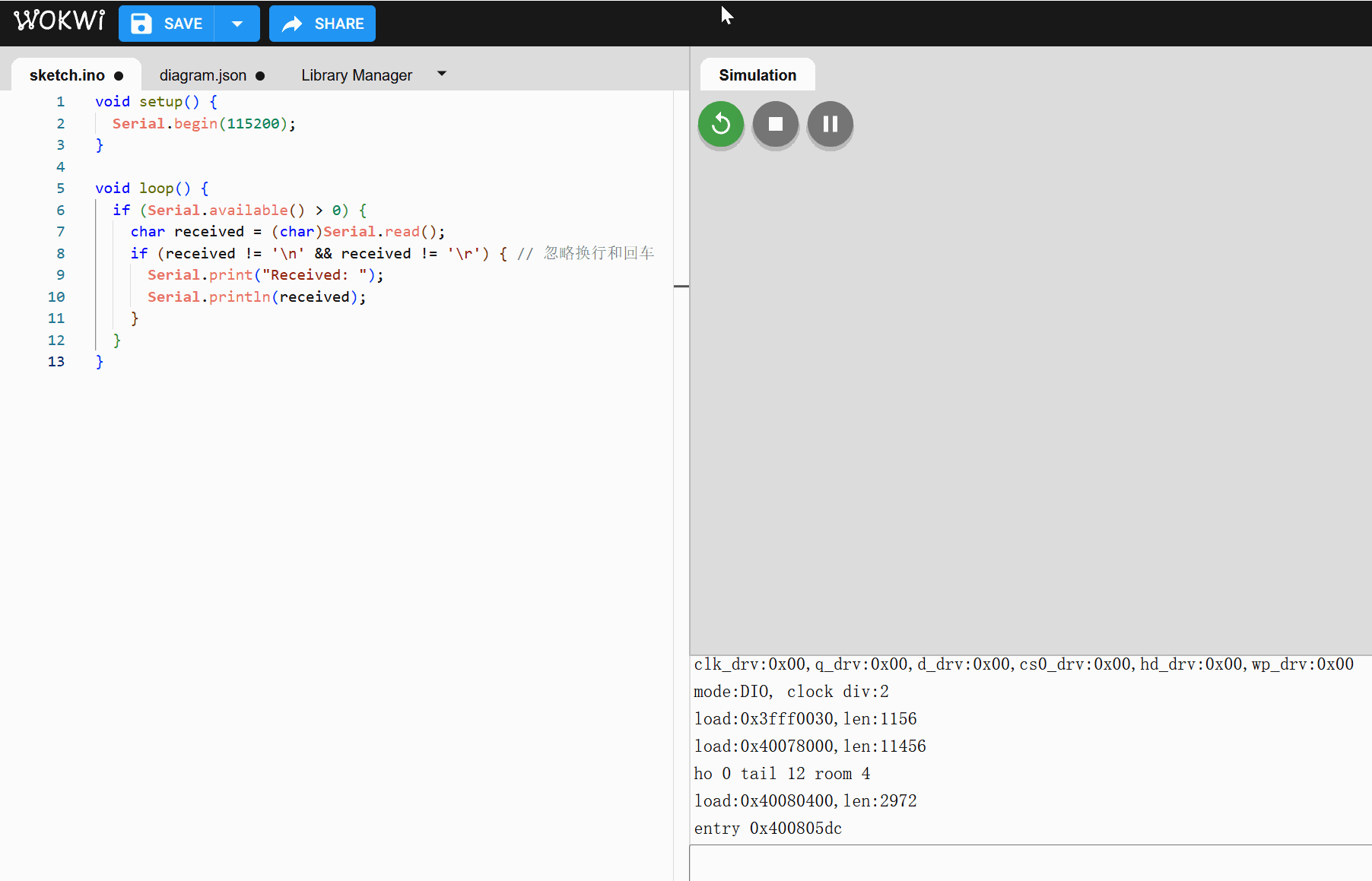Click the 'entry 0x400805dc' serial output line

pos(768,829)
